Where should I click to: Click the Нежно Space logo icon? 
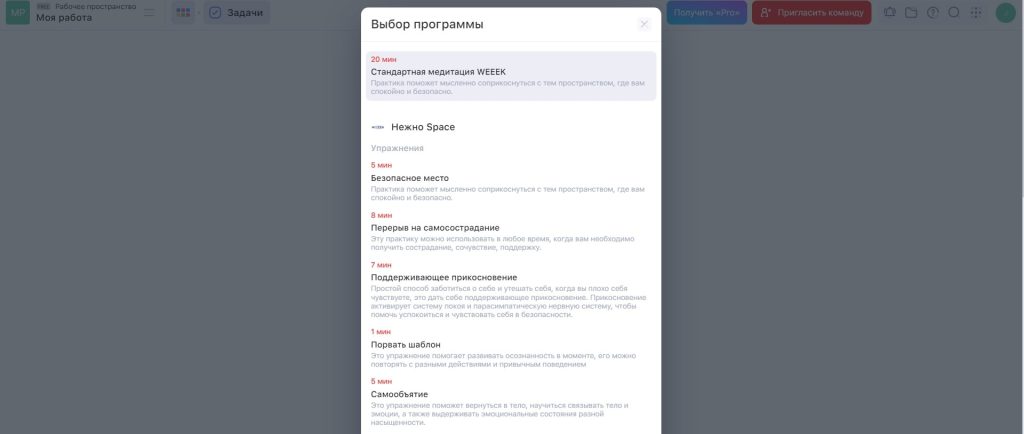[x=378, y=128]
